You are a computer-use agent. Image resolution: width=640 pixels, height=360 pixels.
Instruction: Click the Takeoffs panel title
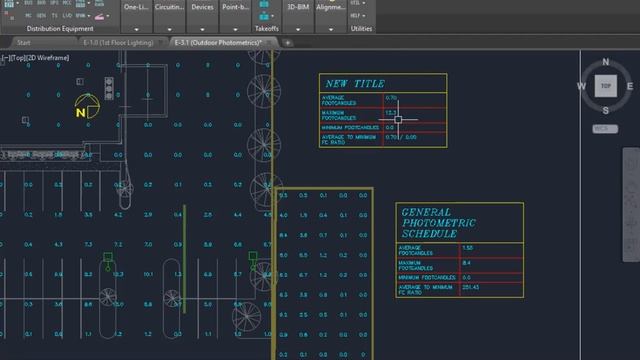click(x=267, y=29)
